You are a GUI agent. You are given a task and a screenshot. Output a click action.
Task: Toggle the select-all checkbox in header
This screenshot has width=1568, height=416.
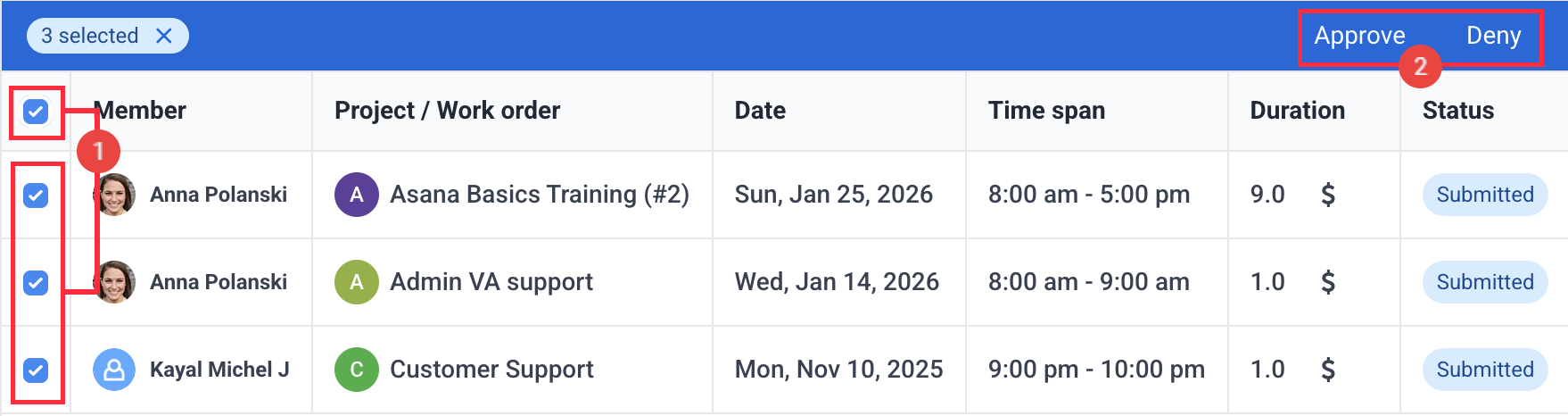36,112
